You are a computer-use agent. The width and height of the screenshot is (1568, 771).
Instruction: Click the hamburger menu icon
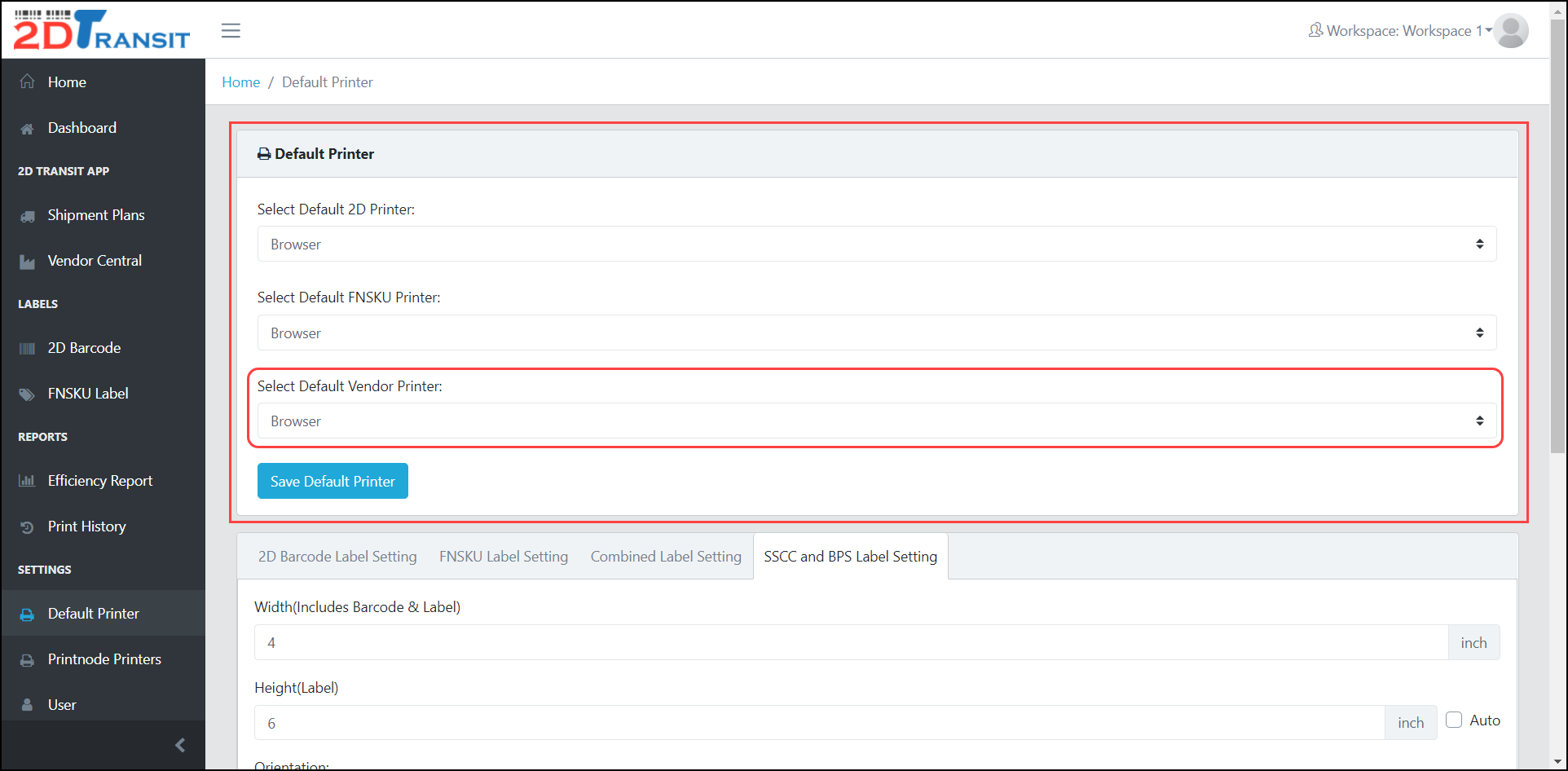(231, 31)
